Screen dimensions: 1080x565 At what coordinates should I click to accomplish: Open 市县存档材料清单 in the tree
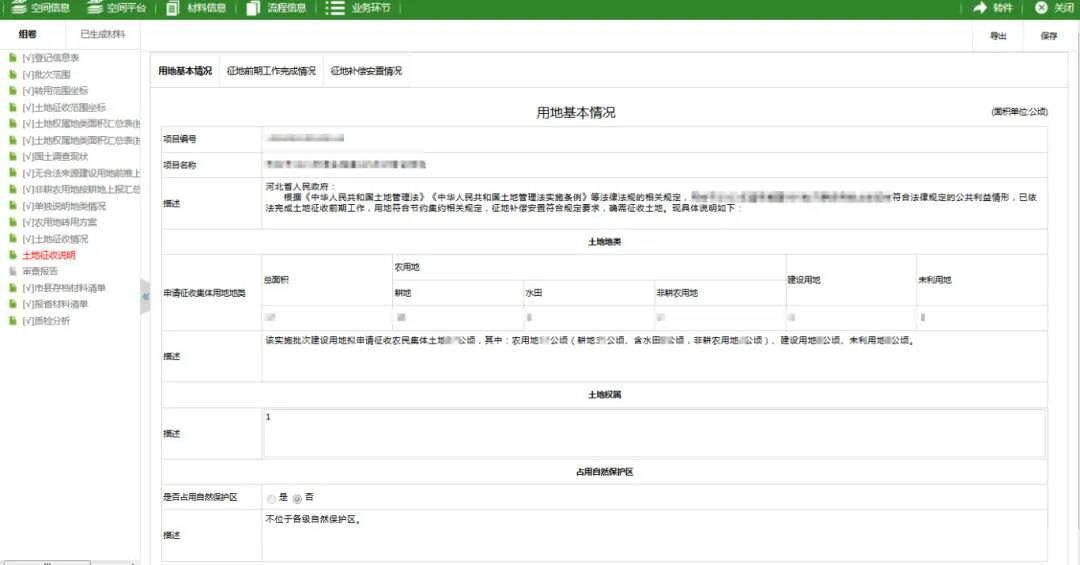(63, 287)
